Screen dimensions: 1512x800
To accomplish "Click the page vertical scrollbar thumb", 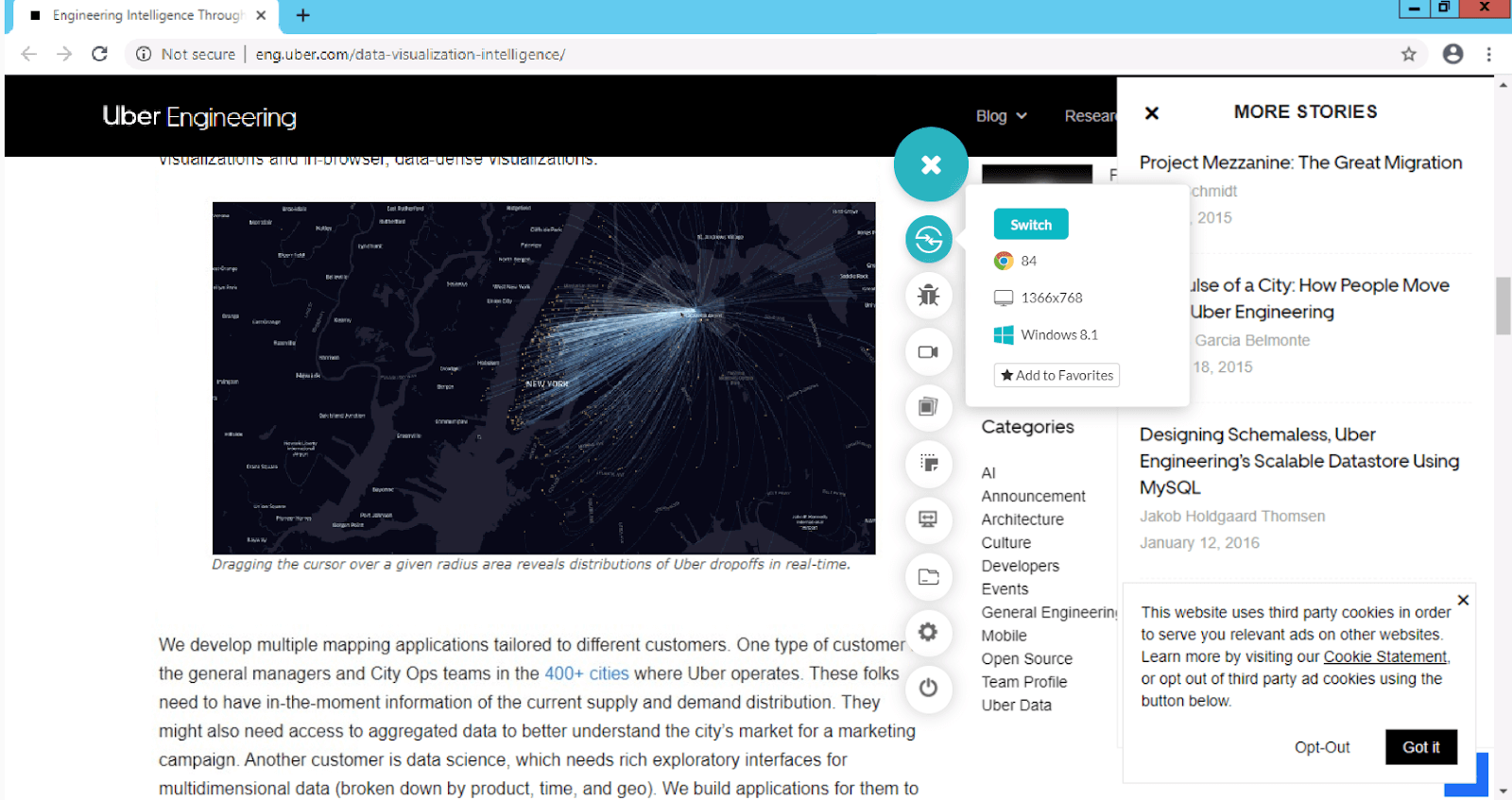I will pyautogui.click(x=1503, y=306).
